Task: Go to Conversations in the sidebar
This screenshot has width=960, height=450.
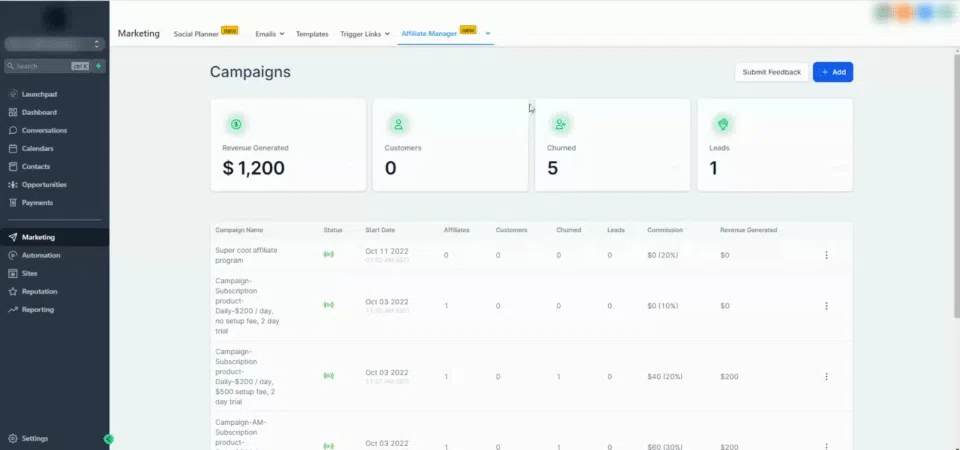Action: [x=44, y=130]
